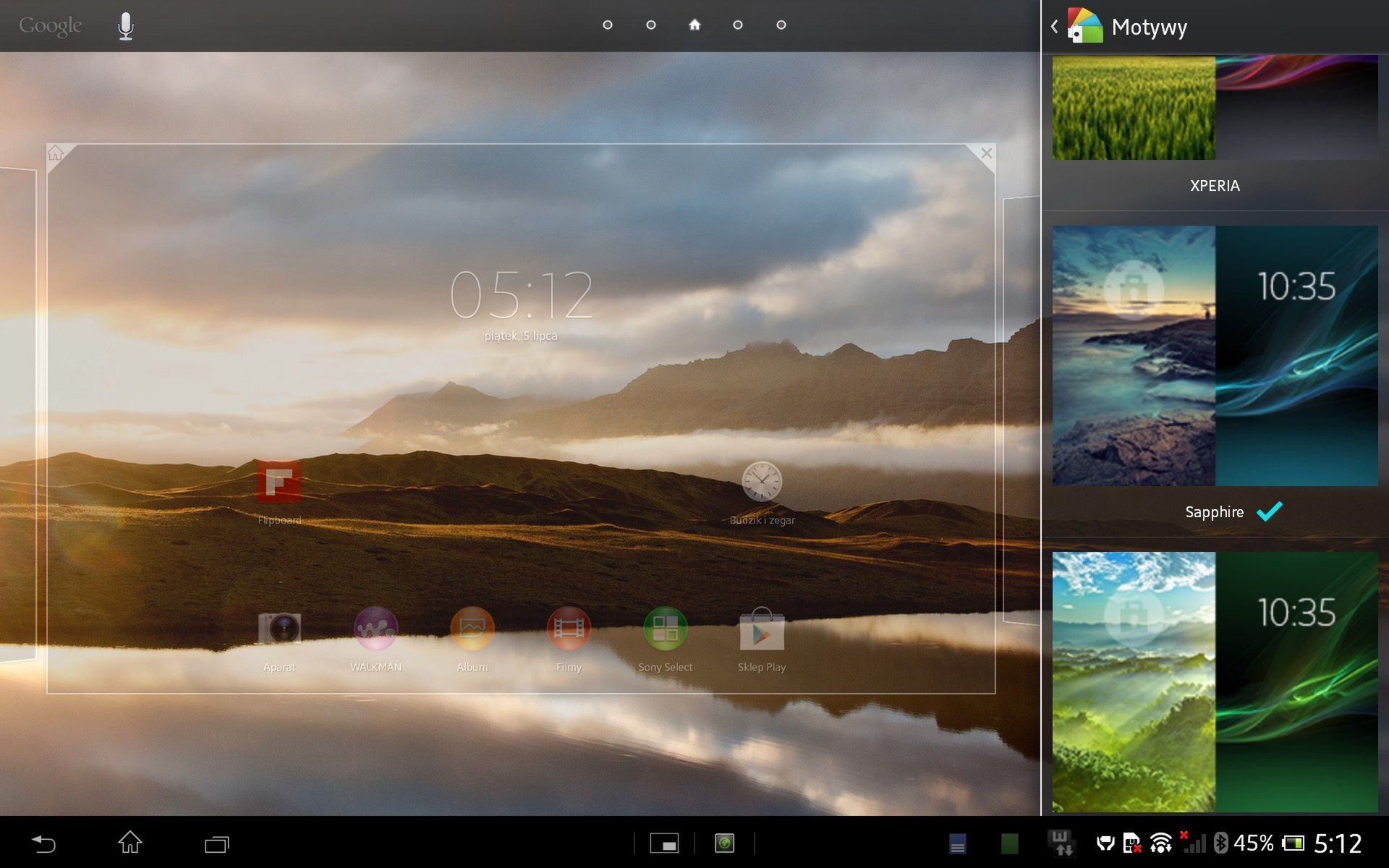The height and width of the screenshot is (868, 1389).
Task: Open the Sony Select app
Action: point(665,629)
